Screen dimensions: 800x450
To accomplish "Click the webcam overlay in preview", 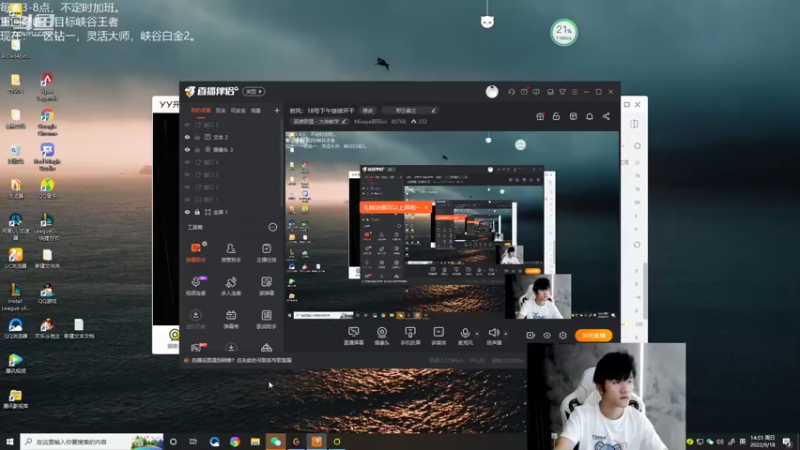I will point(538,296).
